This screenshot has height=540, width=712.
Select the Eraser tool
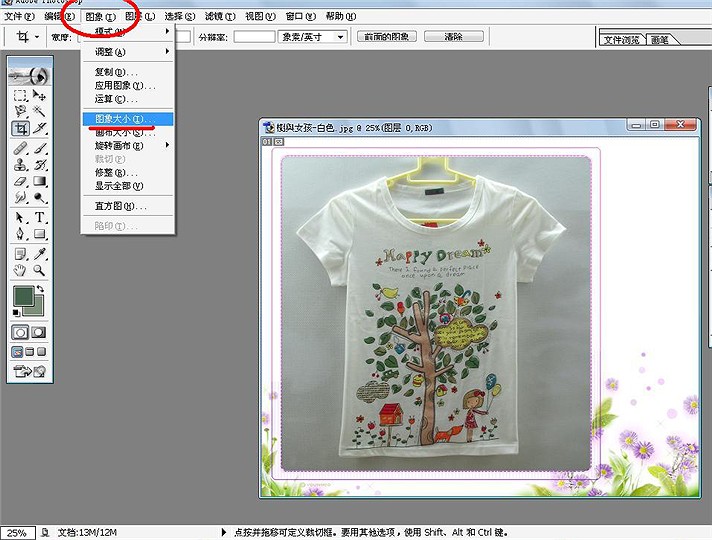20,181
